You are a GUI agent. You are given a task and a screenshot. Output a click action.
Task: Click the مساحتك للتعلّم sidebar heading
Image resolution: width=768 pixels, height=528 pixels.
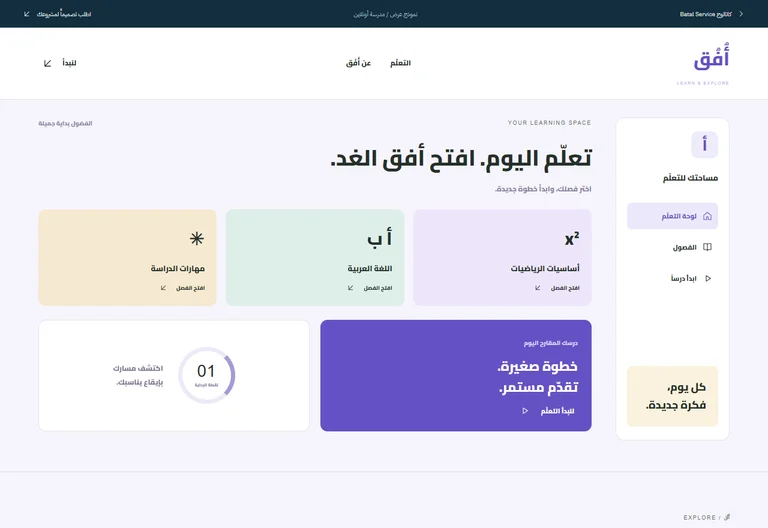[x=690, y=178]
